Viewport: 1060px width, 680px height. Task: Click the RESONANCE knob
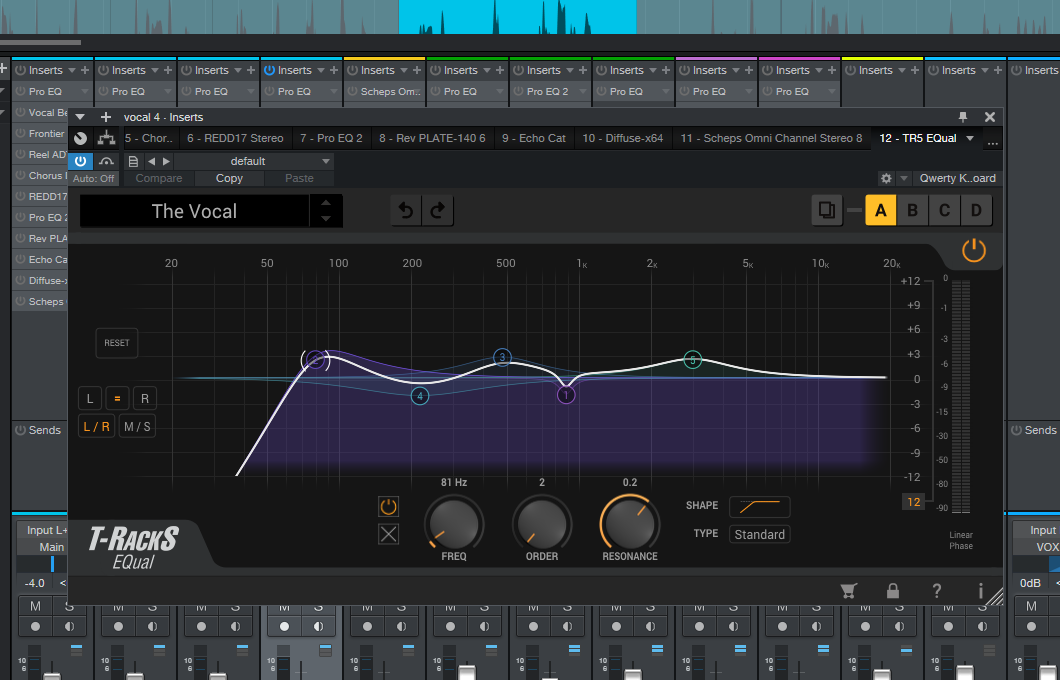(629, 524)
